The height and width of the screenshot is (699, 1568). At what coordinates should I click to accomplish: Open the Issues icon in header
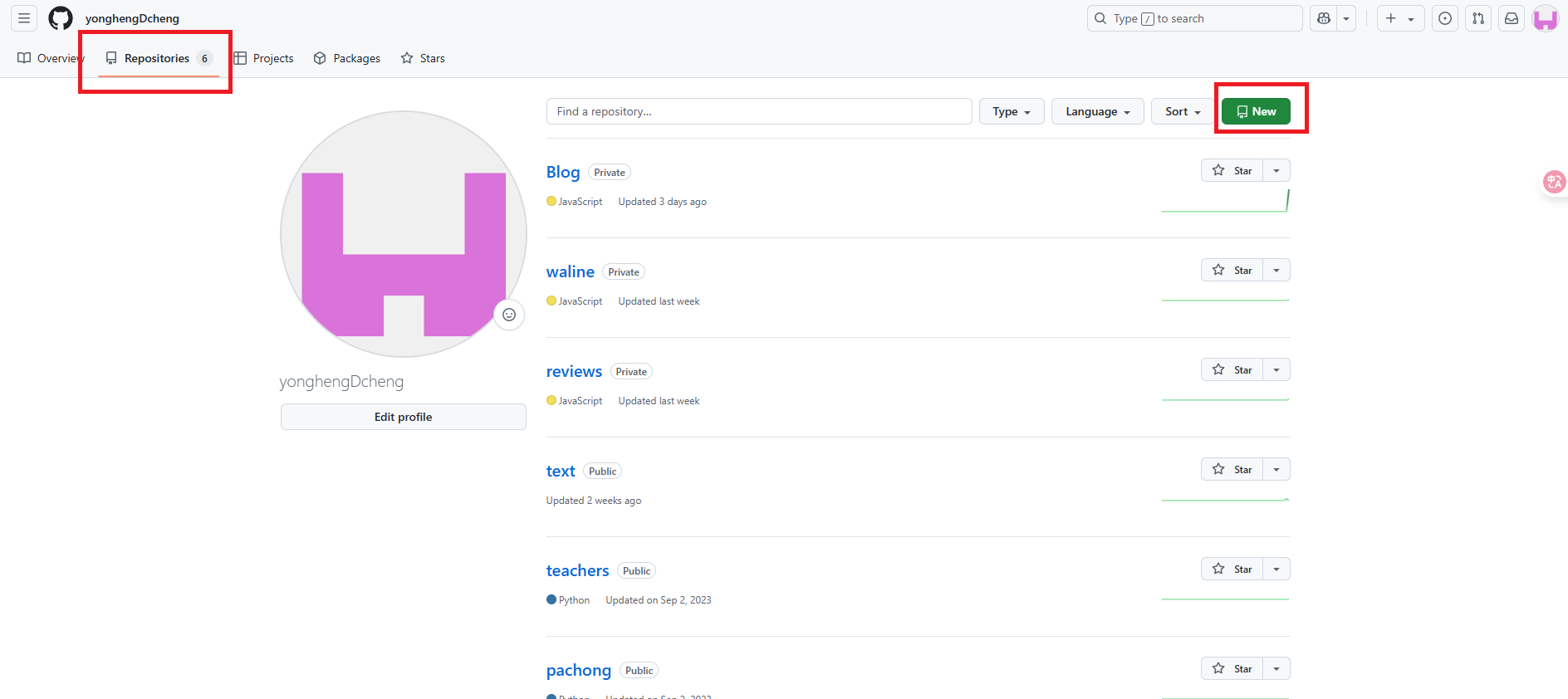1445,18
